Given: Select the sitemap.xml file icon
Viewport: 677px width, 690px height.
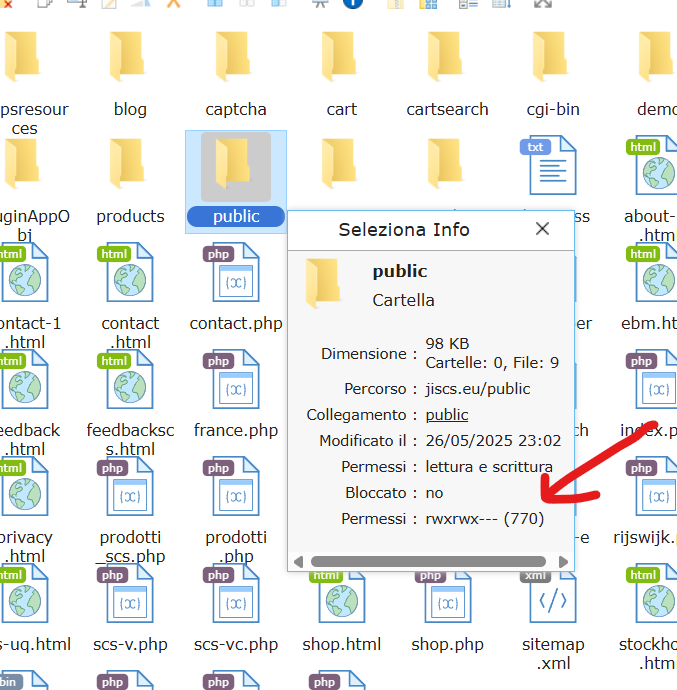Looking at the screenshot, I should coord(553,595).
